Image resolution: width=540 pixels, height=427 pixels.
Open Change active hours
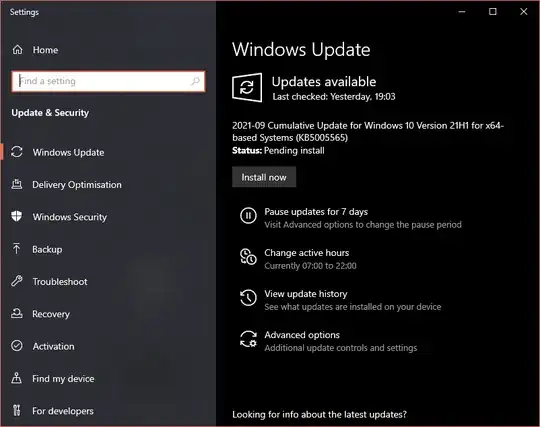coord(307,253)
